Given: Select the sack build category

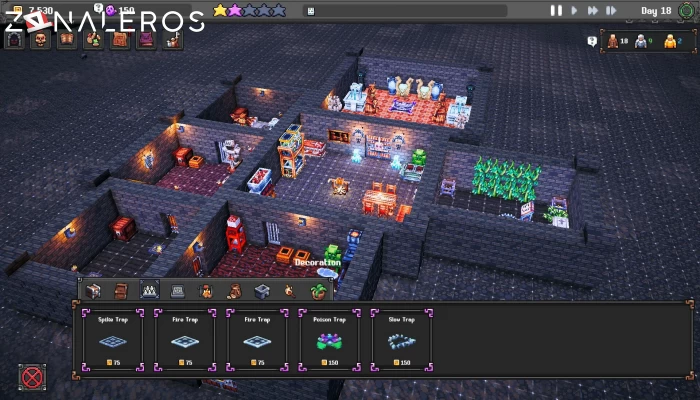Looking at the screenshot, I should 234,292.
